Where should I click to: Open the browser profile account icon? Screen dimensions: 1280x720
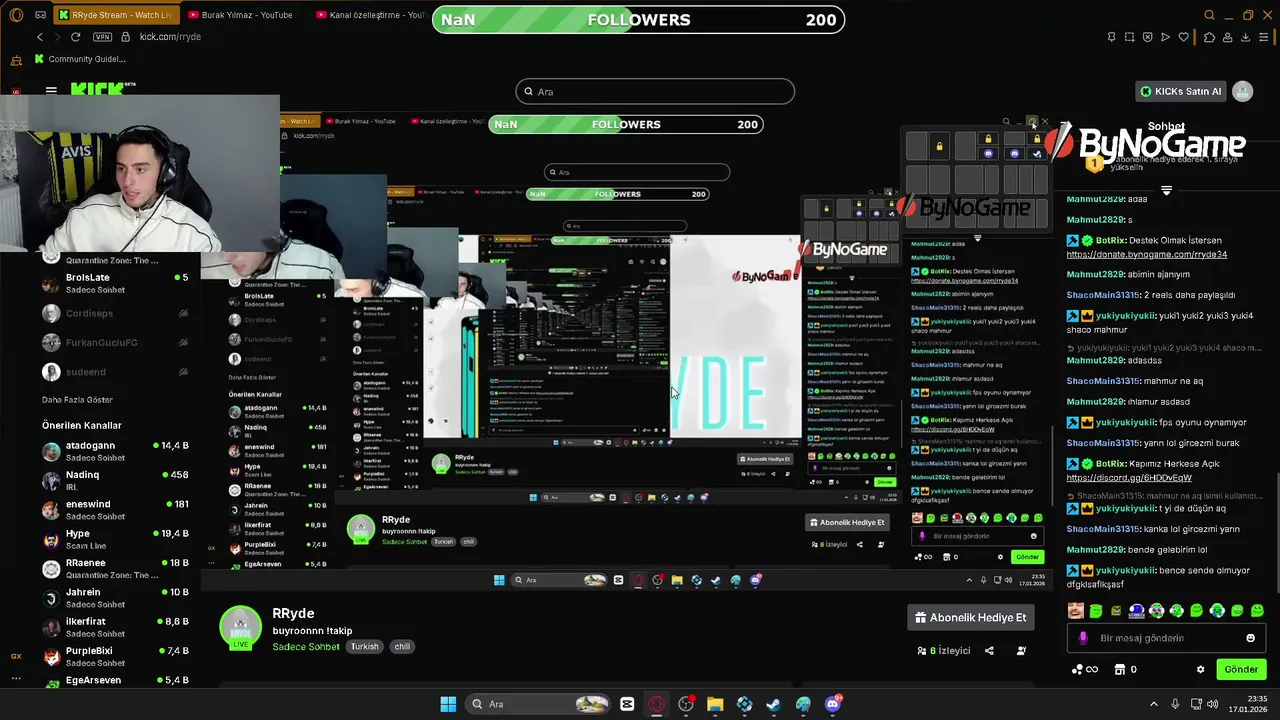point(1228,37)
